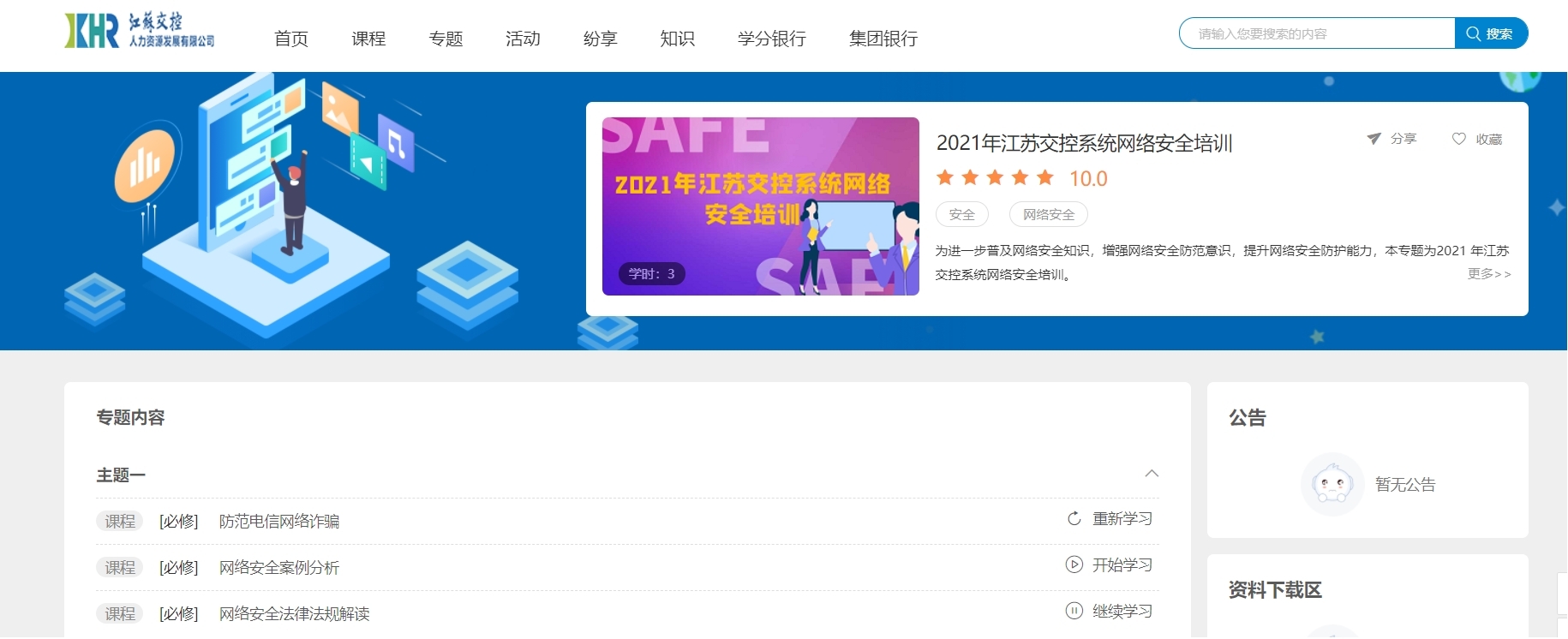Viewport: 1568px width, 639px height.
Task: Click the KHR company logo
Action: 140,31
